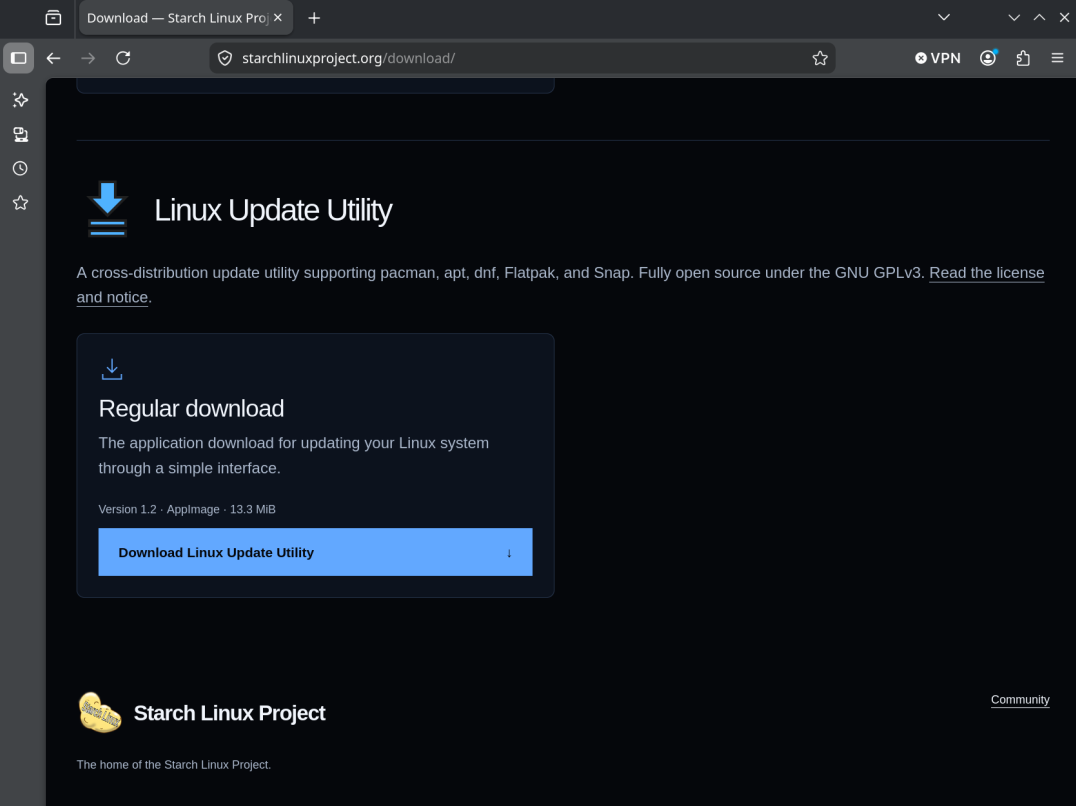Open the recent browsing view icon

click(54, 18)
